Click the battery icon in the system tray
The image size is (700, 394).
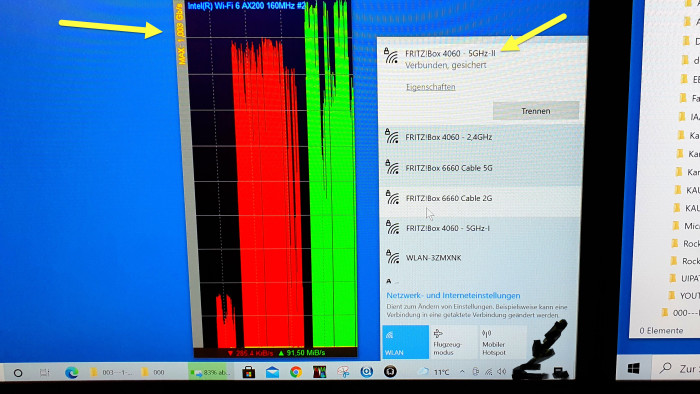click(x=475, y=371)
